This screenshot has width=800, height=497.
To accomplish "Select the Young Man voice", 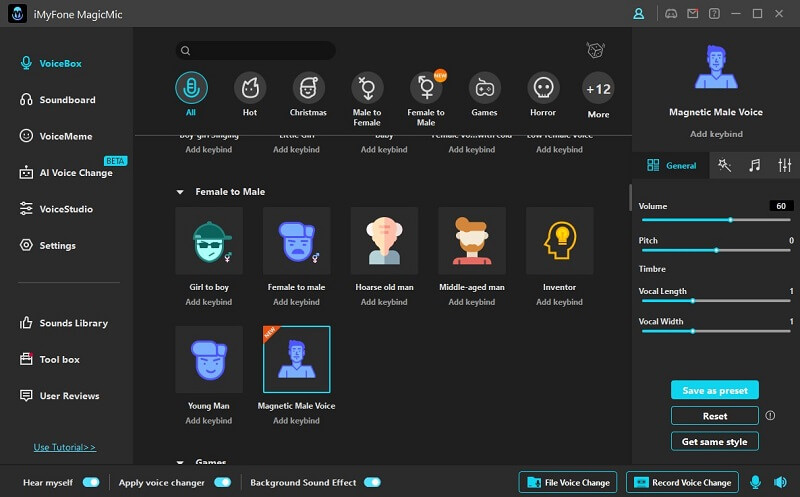I will pos(209,359).
